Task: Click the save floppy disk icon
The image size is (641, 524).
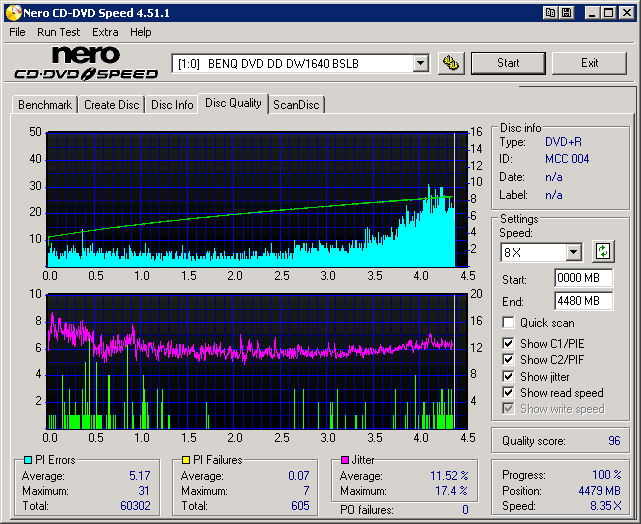Action: (566, 13)
